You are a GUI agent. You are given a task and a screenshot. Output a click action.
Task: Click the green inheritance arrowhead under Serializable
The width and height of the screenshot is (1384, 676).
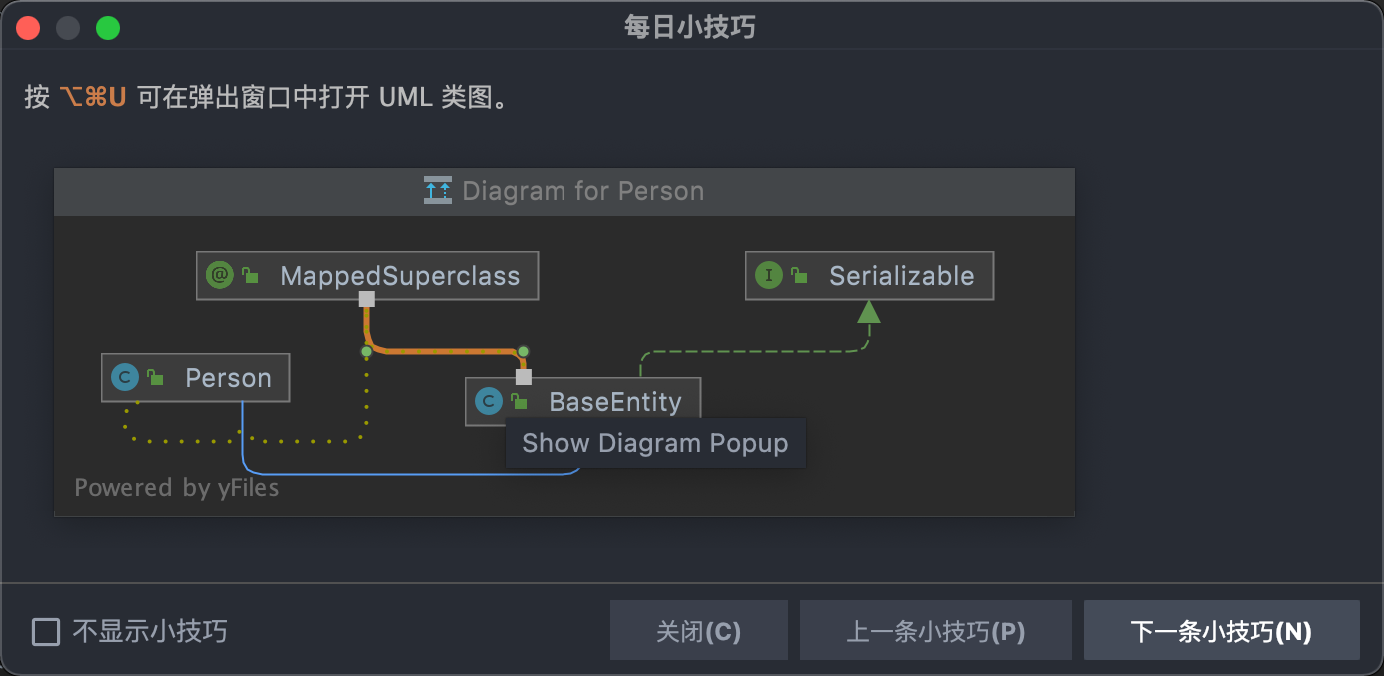coord(868,312)
